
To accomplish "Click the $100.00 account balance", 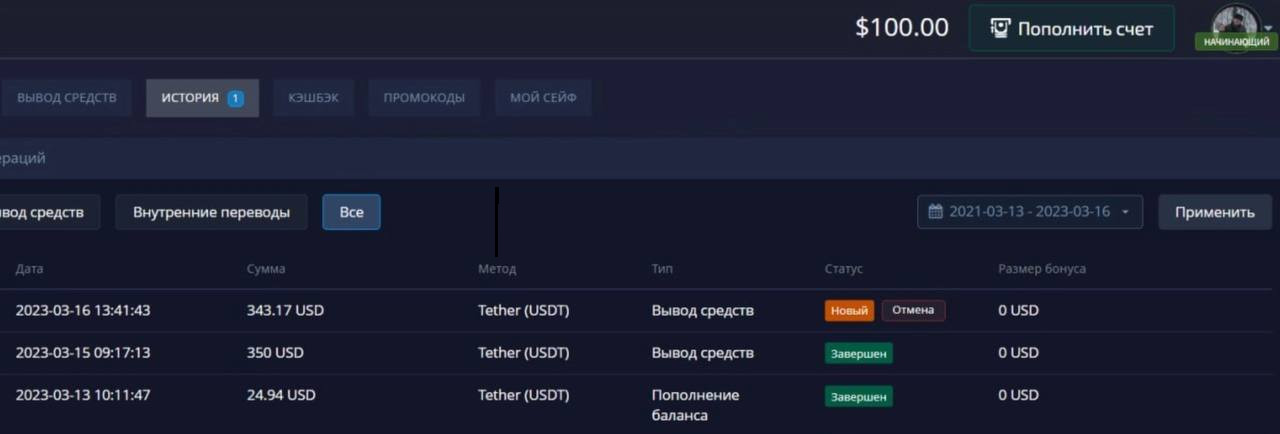I will point(901,28).
